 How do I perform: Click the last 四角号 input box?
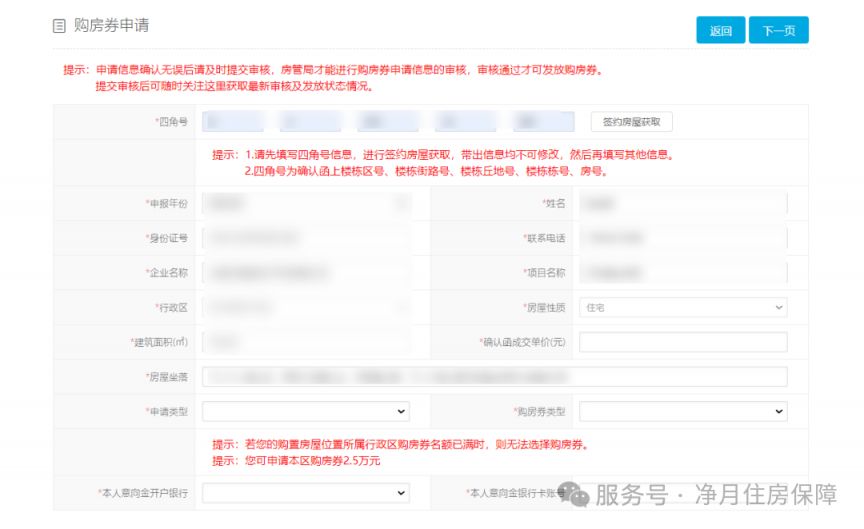[x=544, y=122]
